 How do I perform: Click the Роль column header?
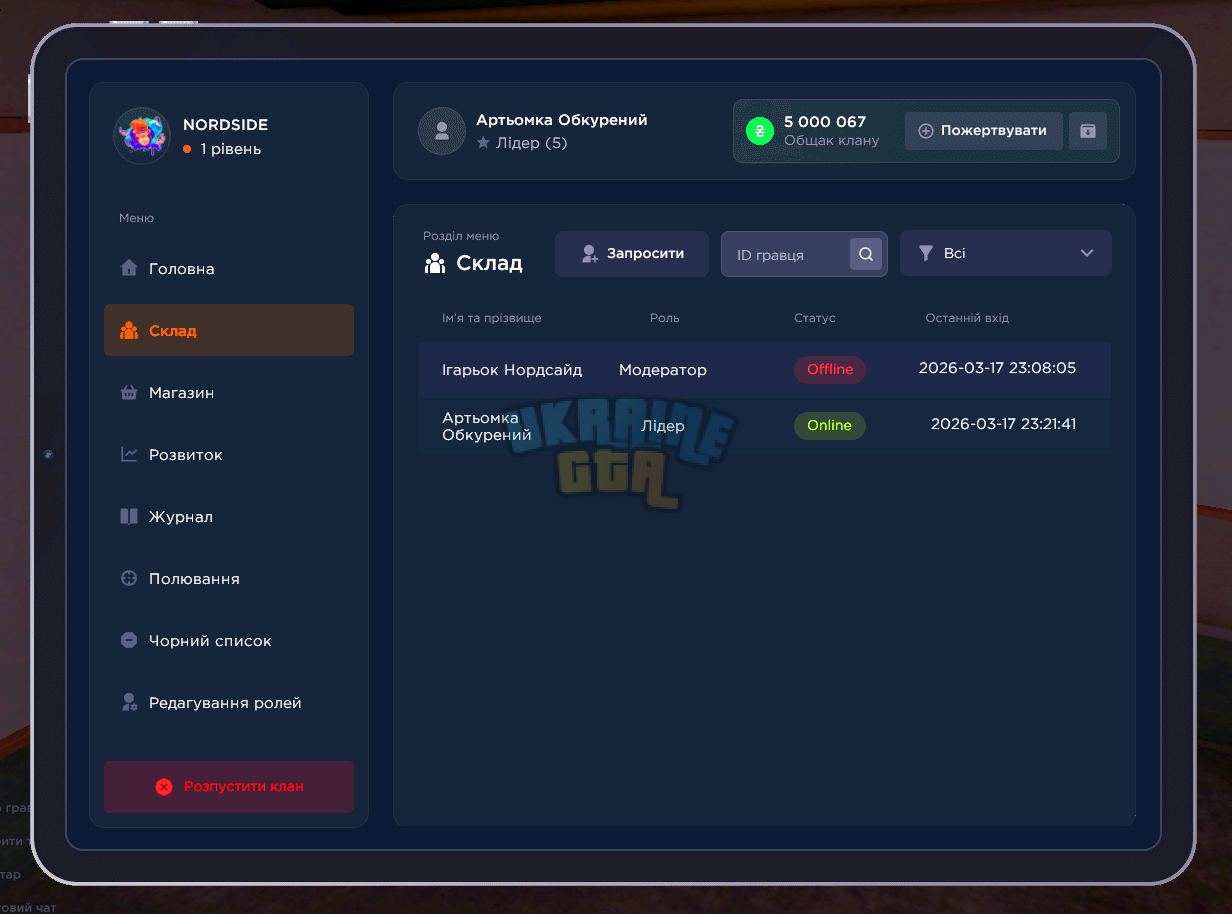point(664,318)
